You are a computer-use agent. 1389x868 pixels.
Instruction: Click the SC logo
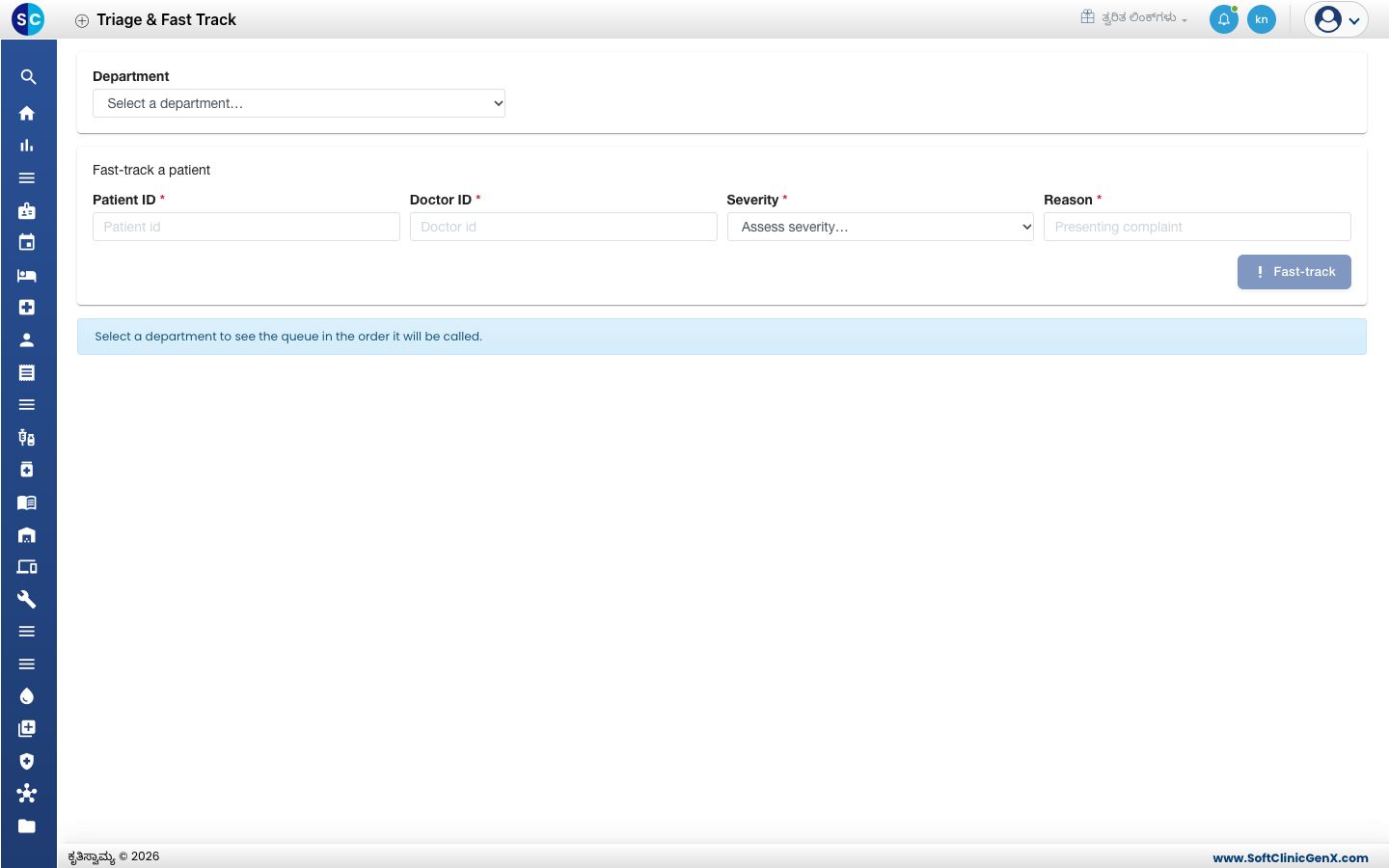pyautogui.click(x=28, y=19)
